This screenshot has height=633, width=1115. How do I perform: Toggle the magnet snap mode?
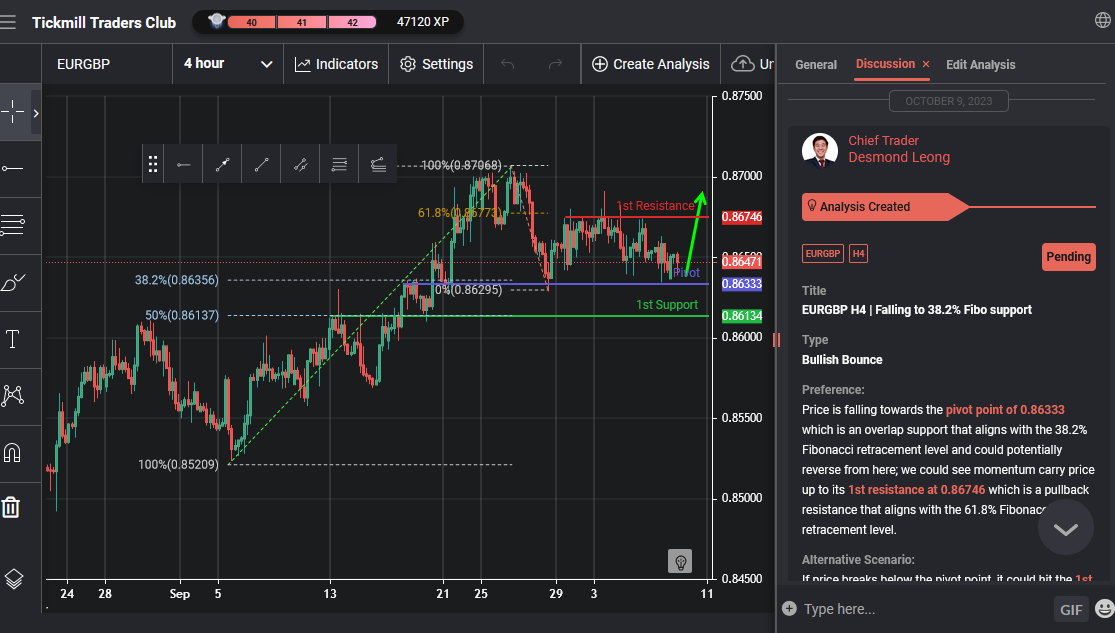(13, 452)
